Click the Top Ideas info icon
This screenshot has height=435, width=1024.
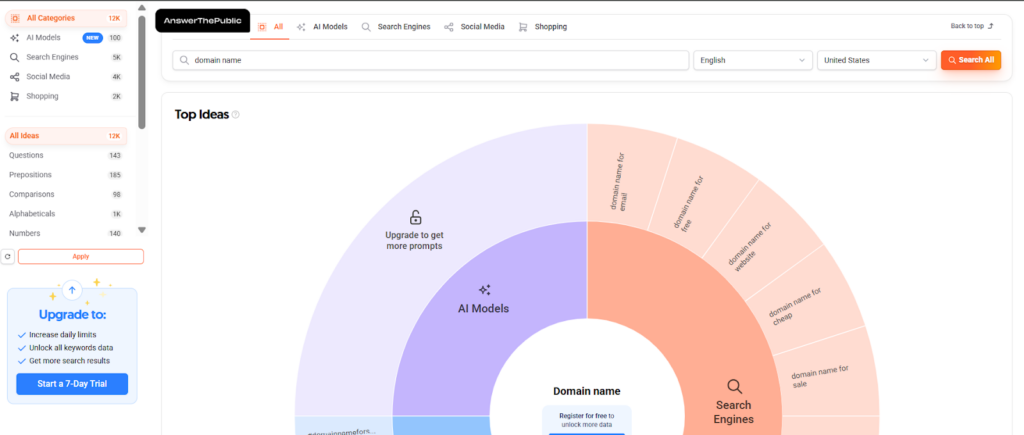coord(236,115)
